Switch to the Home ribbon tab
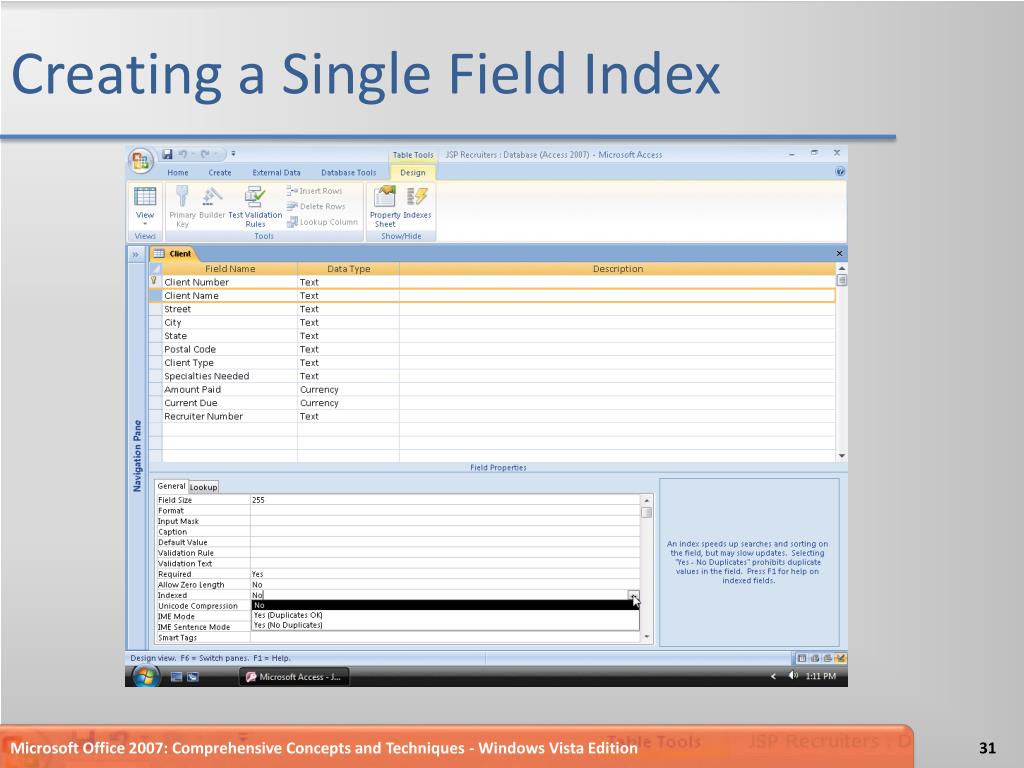This screenshot has width=1024, height=768. 178,172
